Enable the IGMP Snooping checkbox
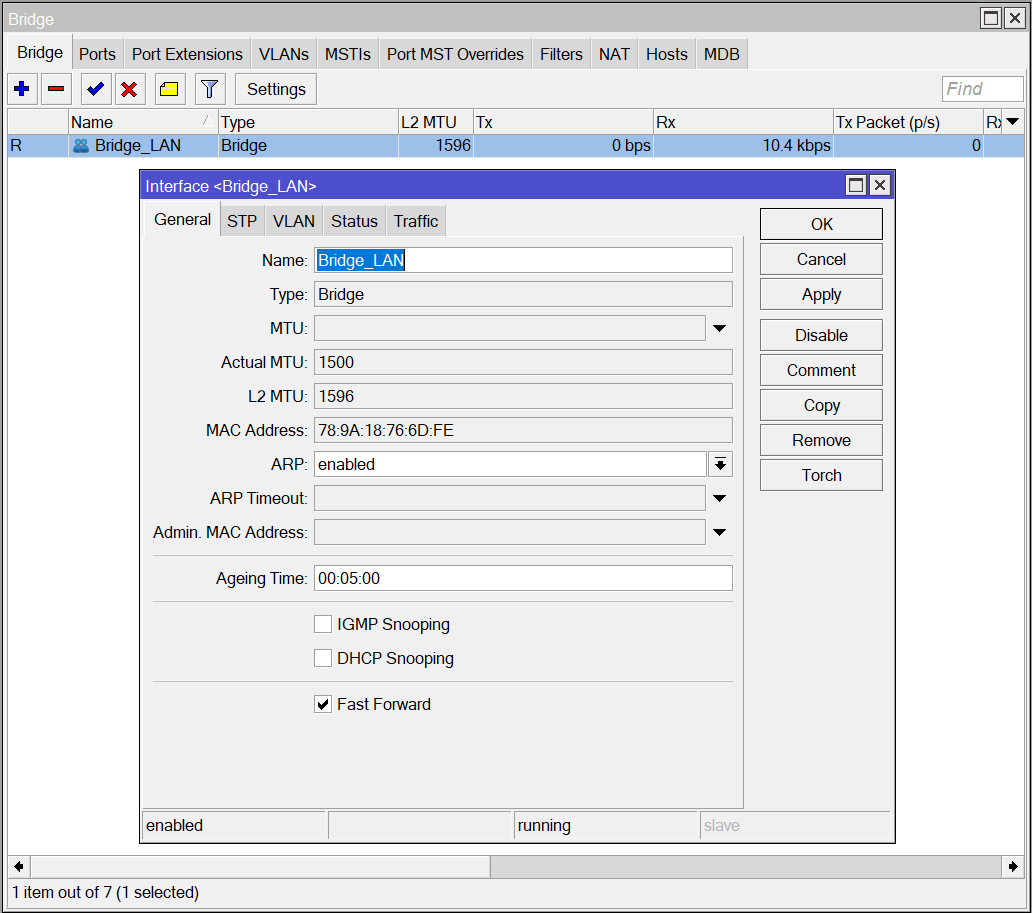The width and height of the screenshot is (1032, 913). click(x=323, y=624)
